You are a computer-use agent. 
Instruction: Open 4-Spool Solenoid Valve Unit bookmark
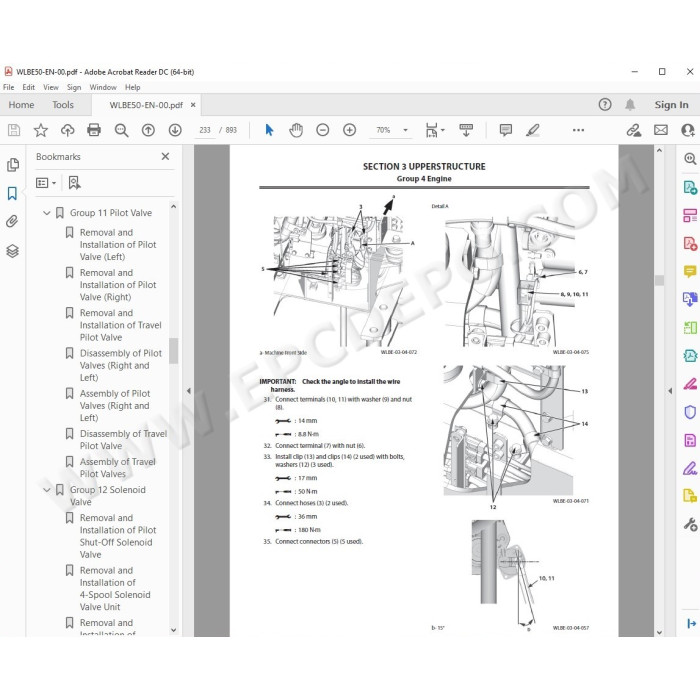click(115, 588)
